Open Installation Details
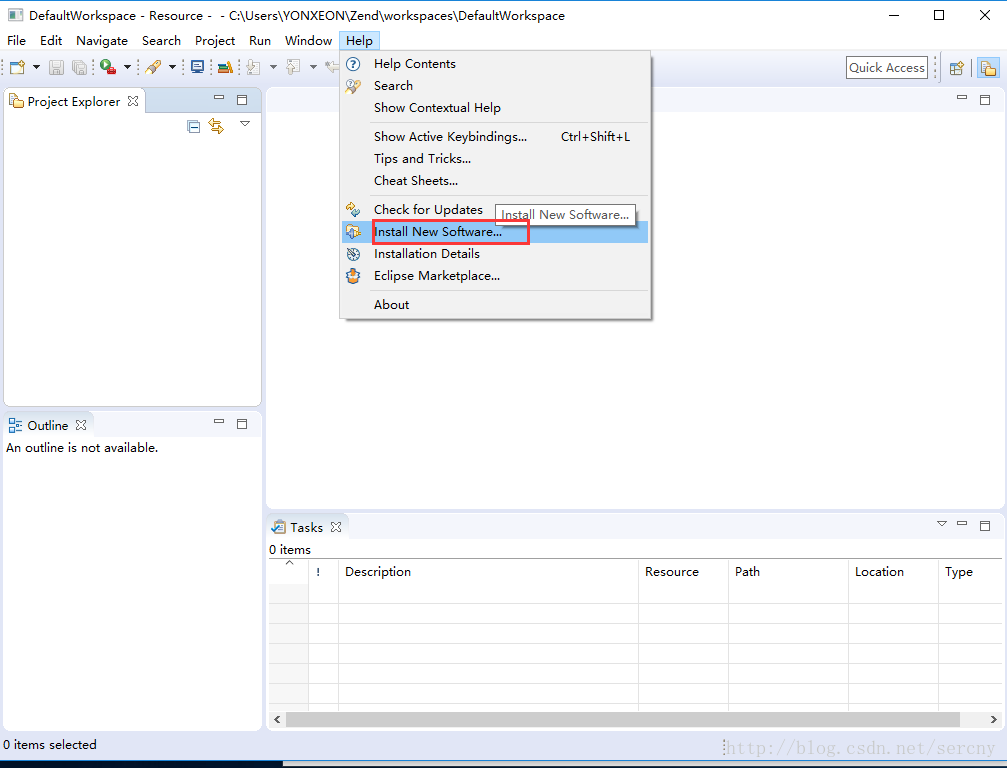Image resolution: width=1007 pixels, height=768 pixels. tap(495, 254)
